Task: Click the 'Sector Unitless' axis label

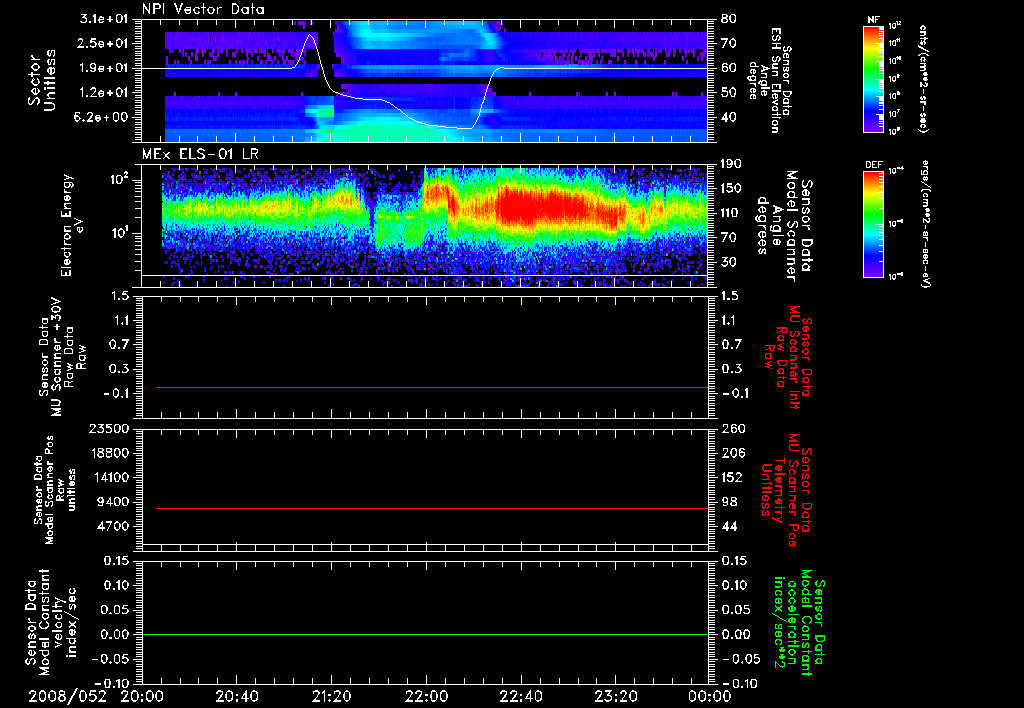Action: [x=42, y=80]
